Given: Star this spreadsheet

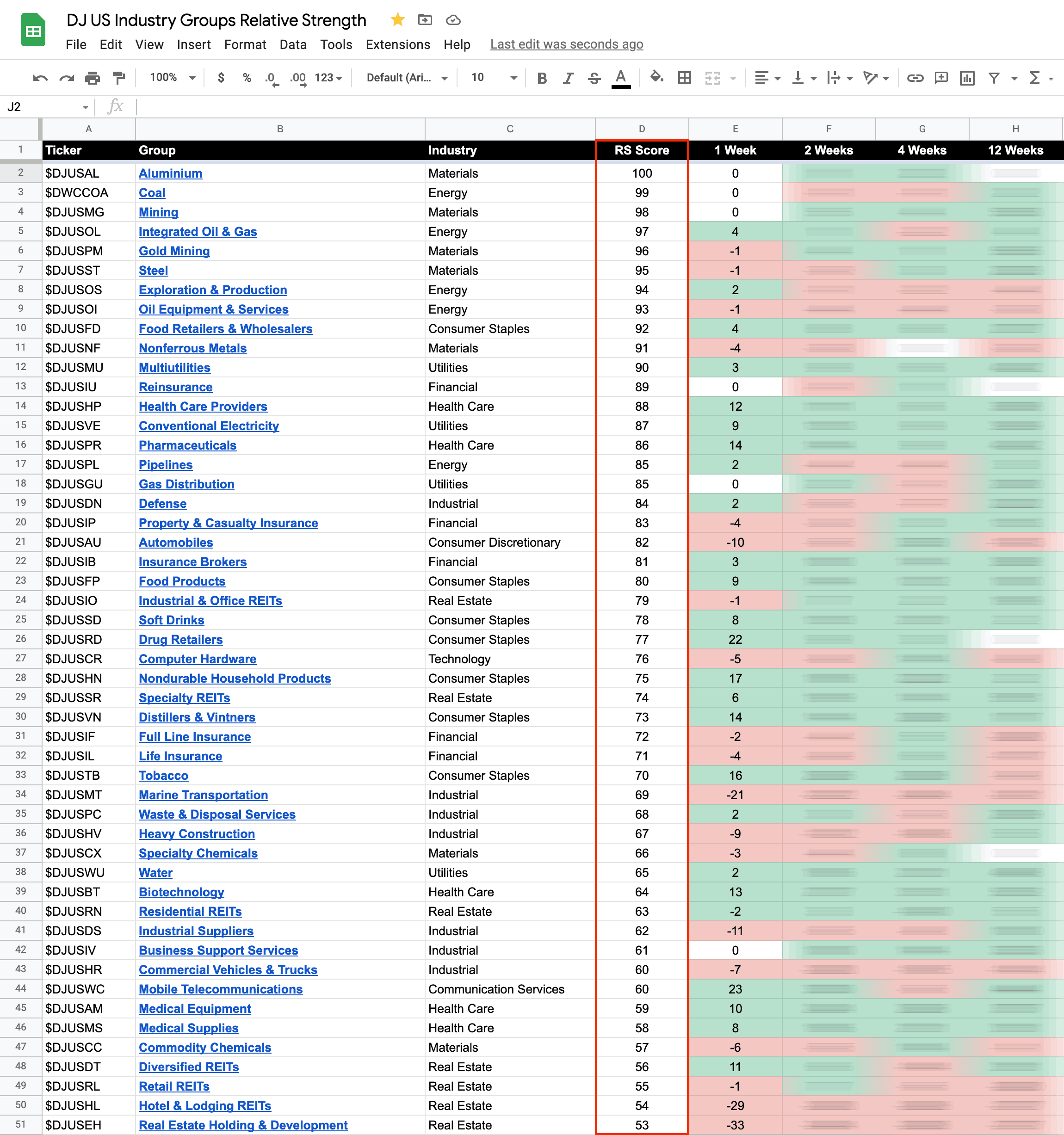Looking at the screenshot, I should click(x=397, y=20).
